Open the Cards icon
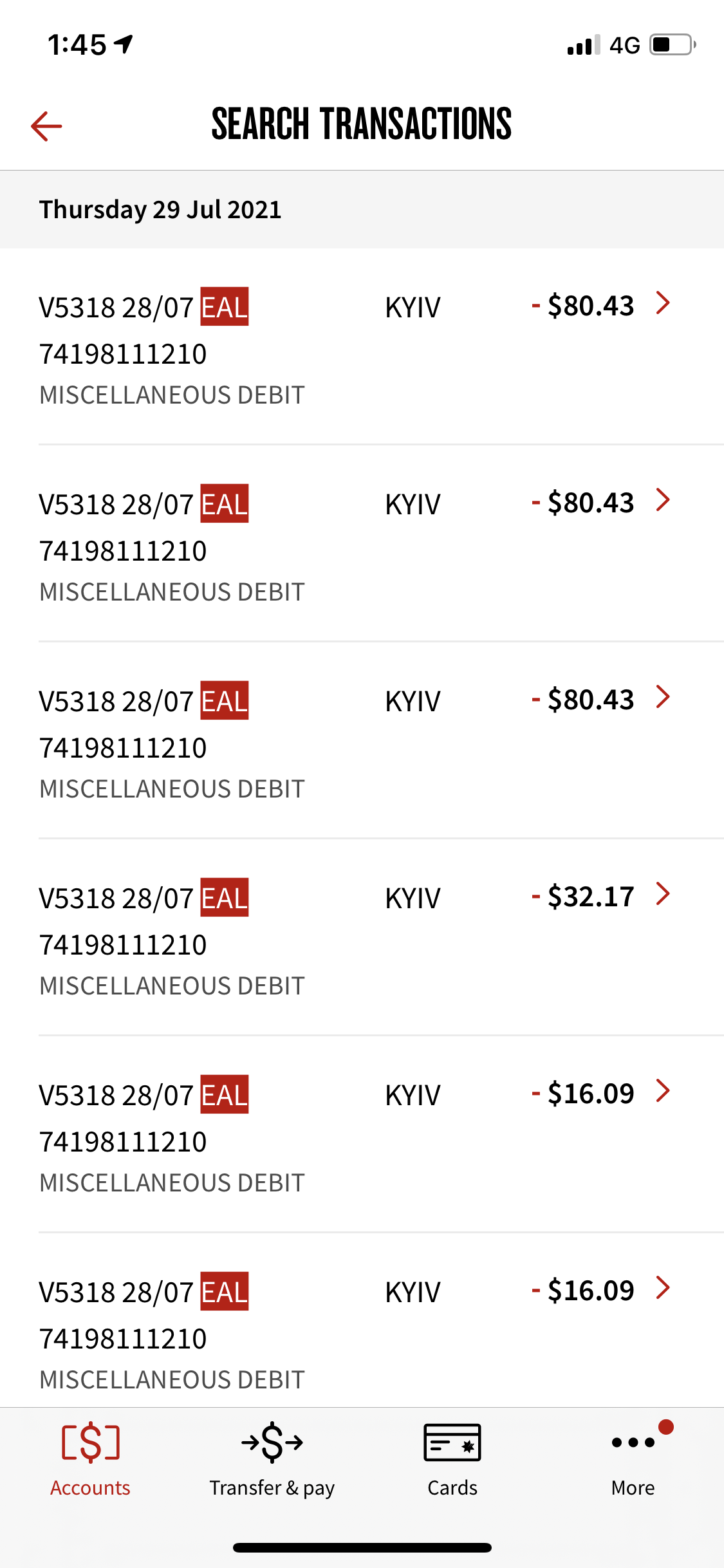 point(452,1442)
